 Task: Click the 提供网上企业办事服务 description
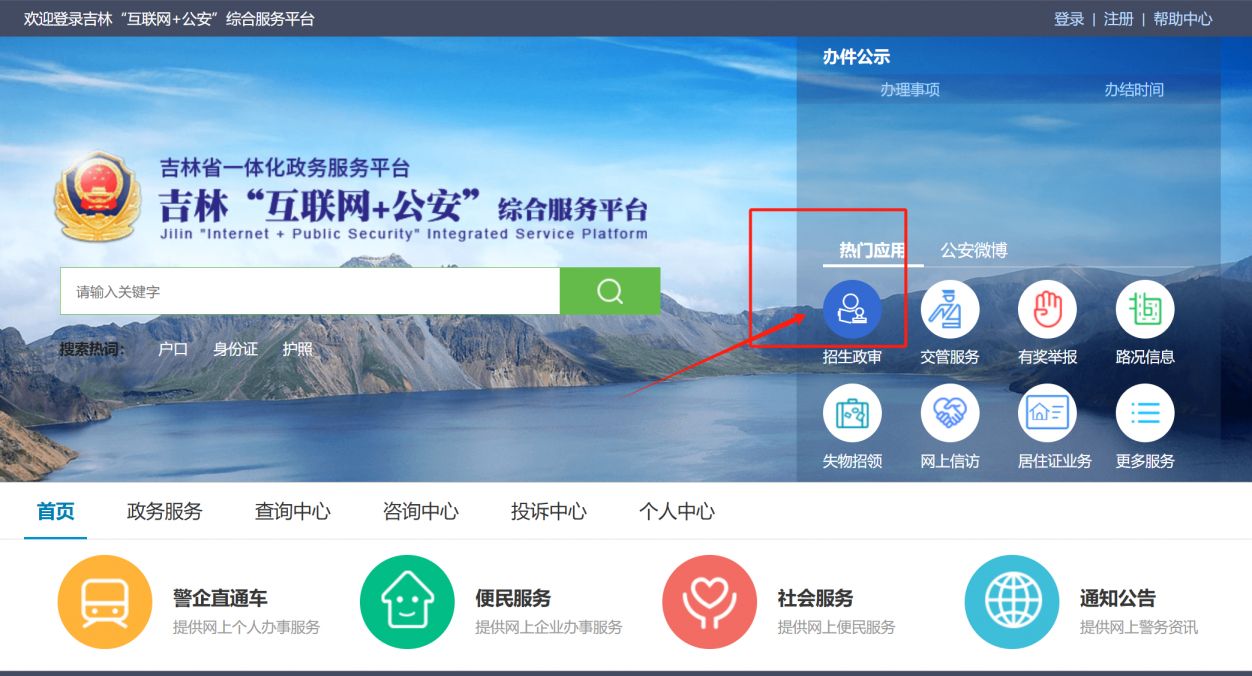pyautogui.click(x=549, y=627)
